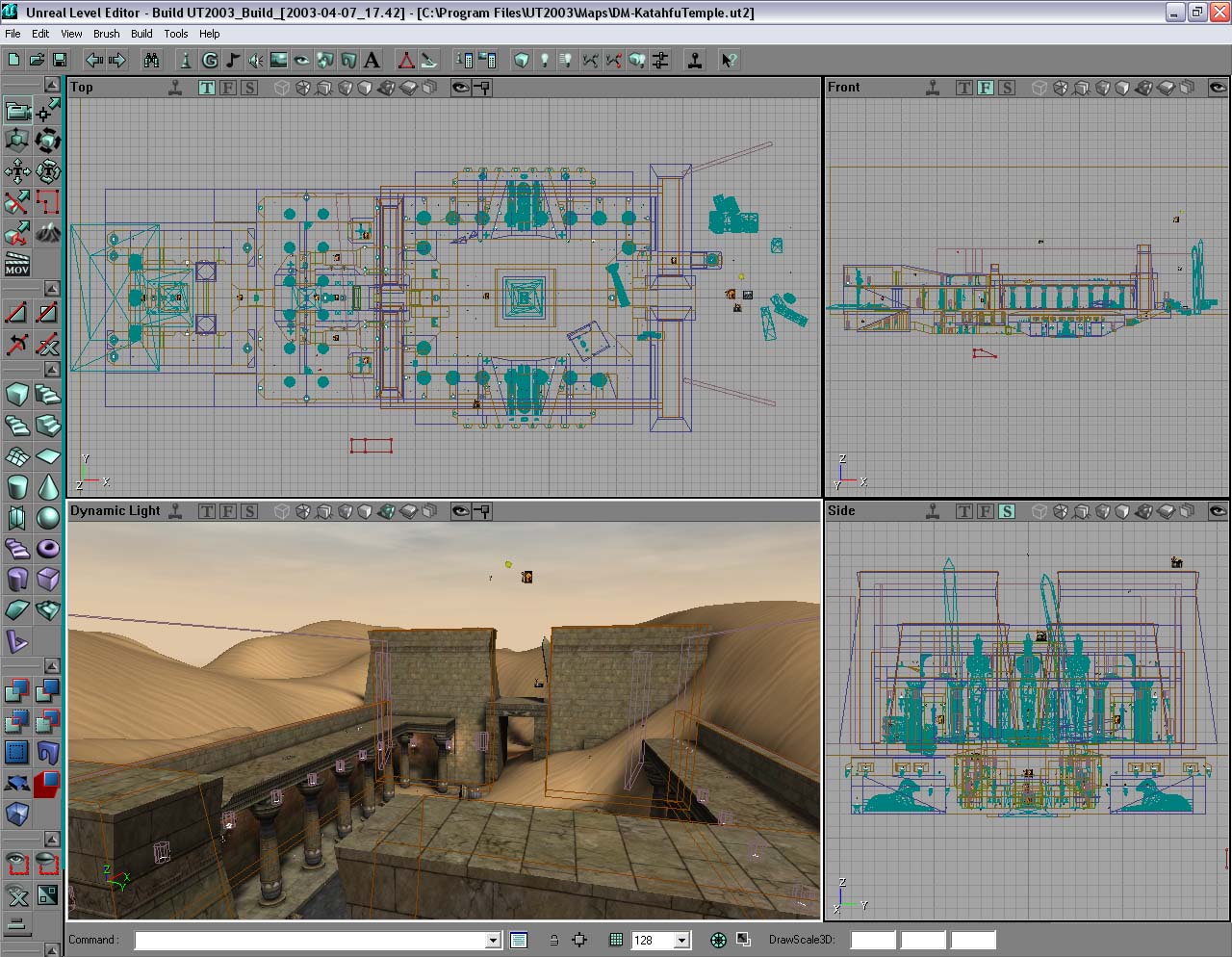Toggle realtime preview eye in Top viewport

[461, 88]
